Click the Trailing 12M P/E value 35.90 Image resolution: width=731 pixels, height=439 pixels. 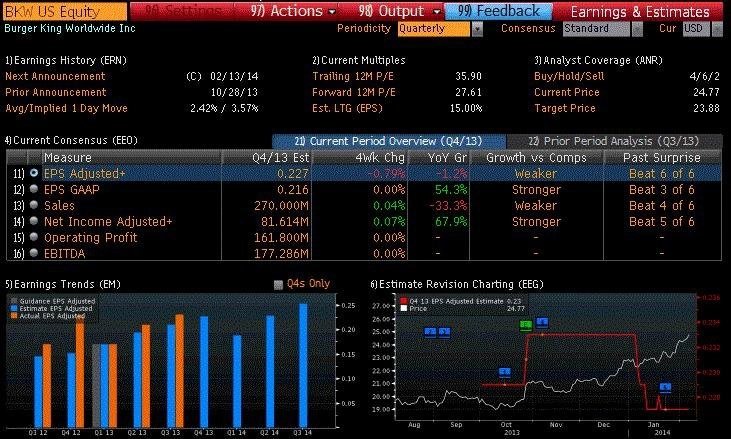pos(468,76)
